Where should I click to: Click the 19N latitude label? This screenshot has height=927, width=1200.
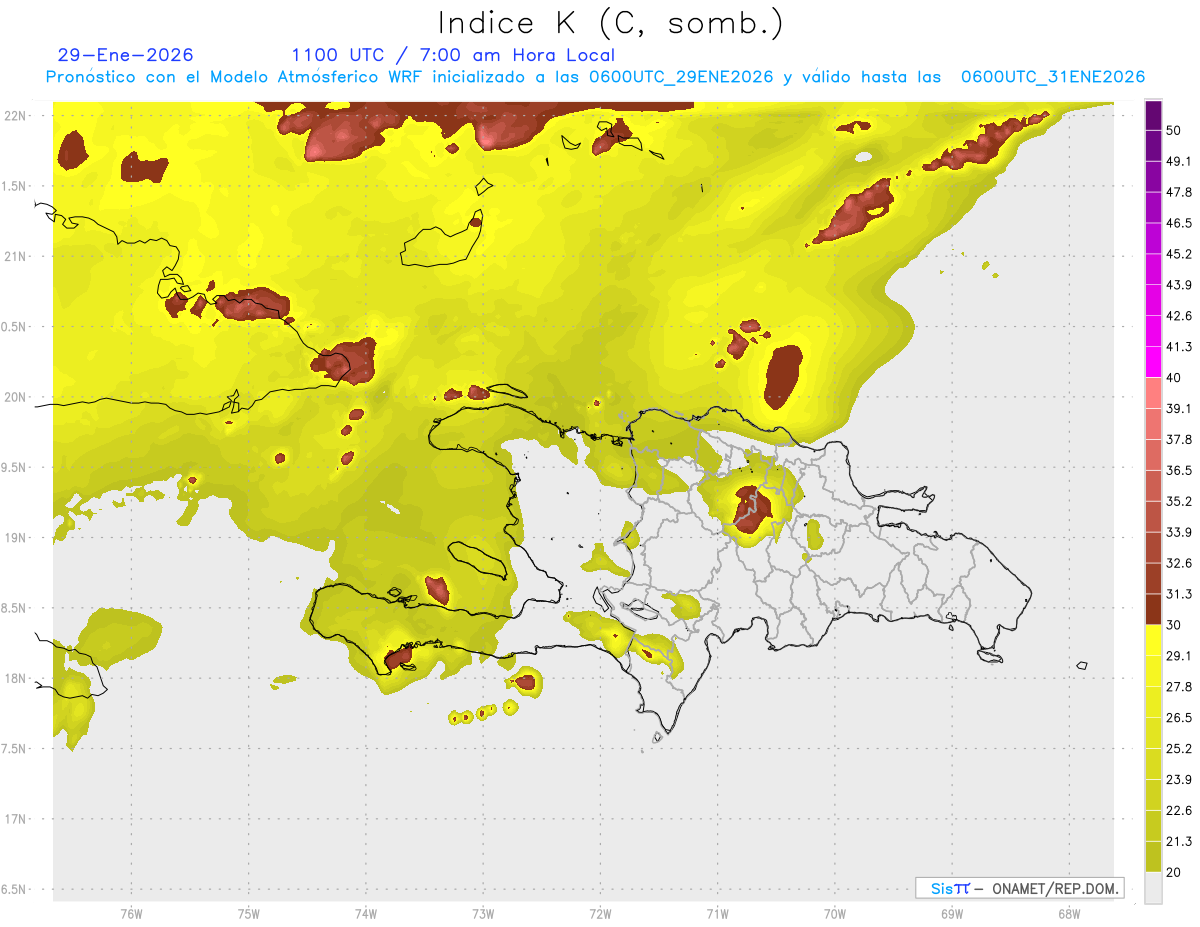tap(15, 538)
